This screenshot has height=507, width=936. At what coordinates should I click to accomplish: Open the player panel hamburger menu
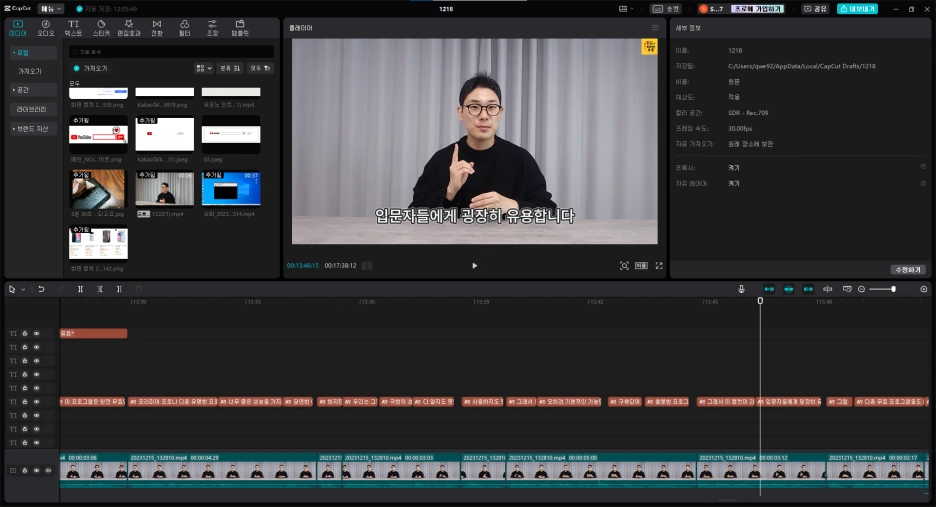[x=655, y=27]
